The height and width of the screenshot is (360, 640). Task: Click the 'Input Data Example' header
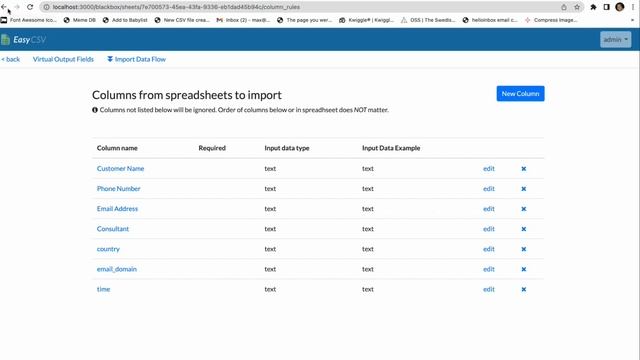coord(391,148)
